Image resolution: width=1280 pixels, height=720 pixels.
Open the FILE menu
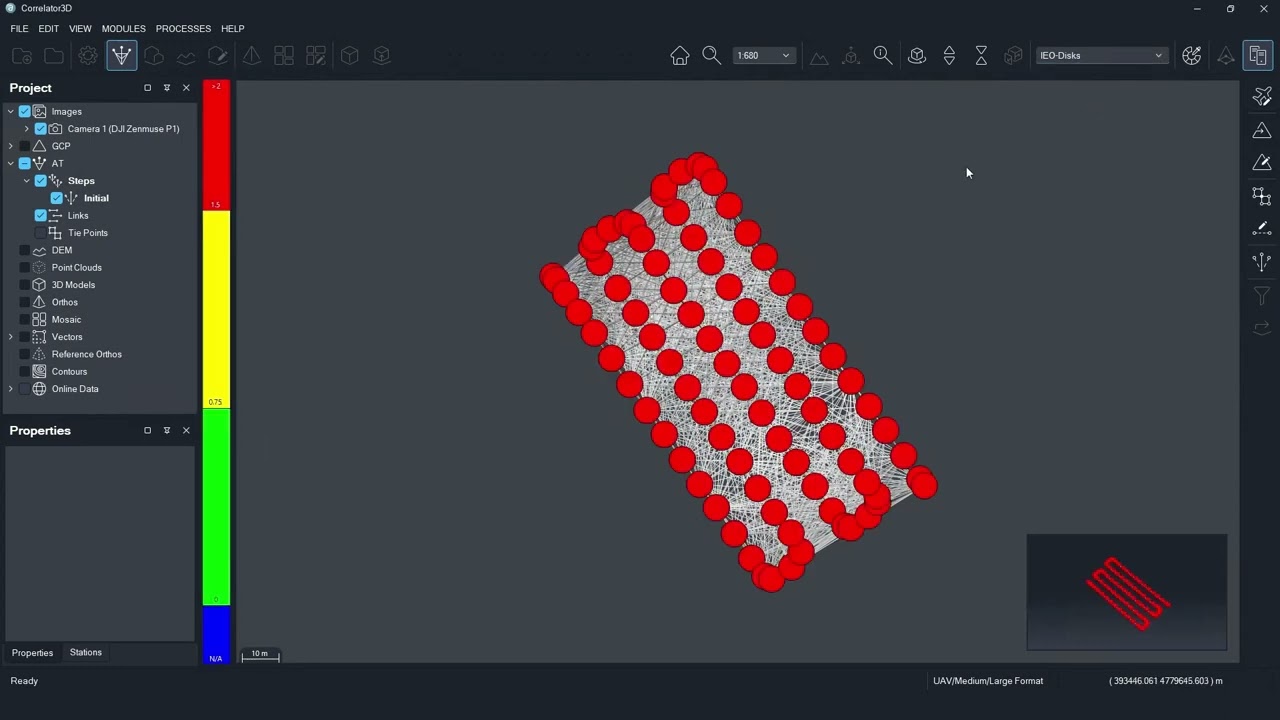pos(19,29)
